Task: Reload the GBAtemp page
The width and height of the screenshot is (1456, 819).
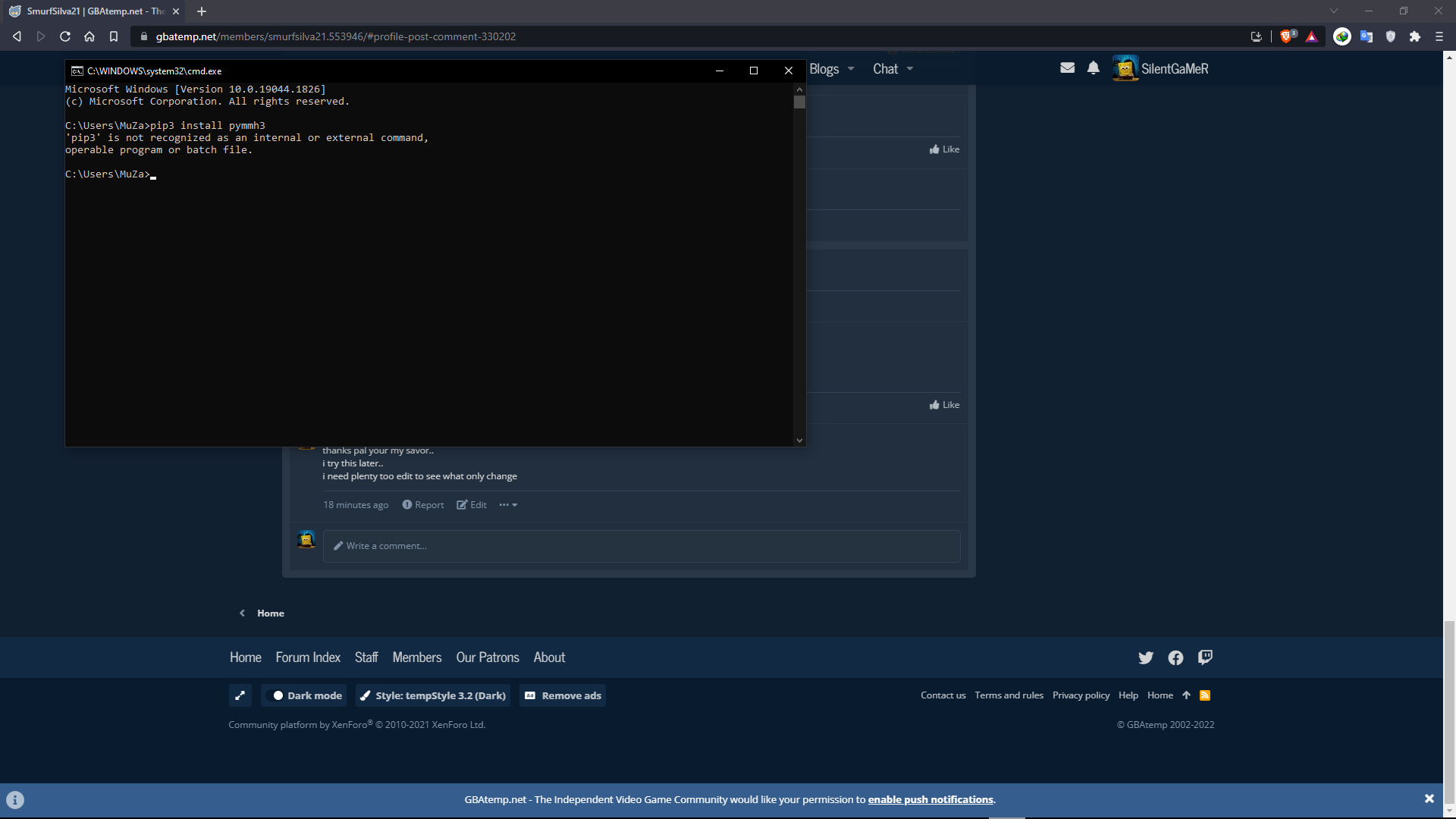Action: tap(65, 36)
